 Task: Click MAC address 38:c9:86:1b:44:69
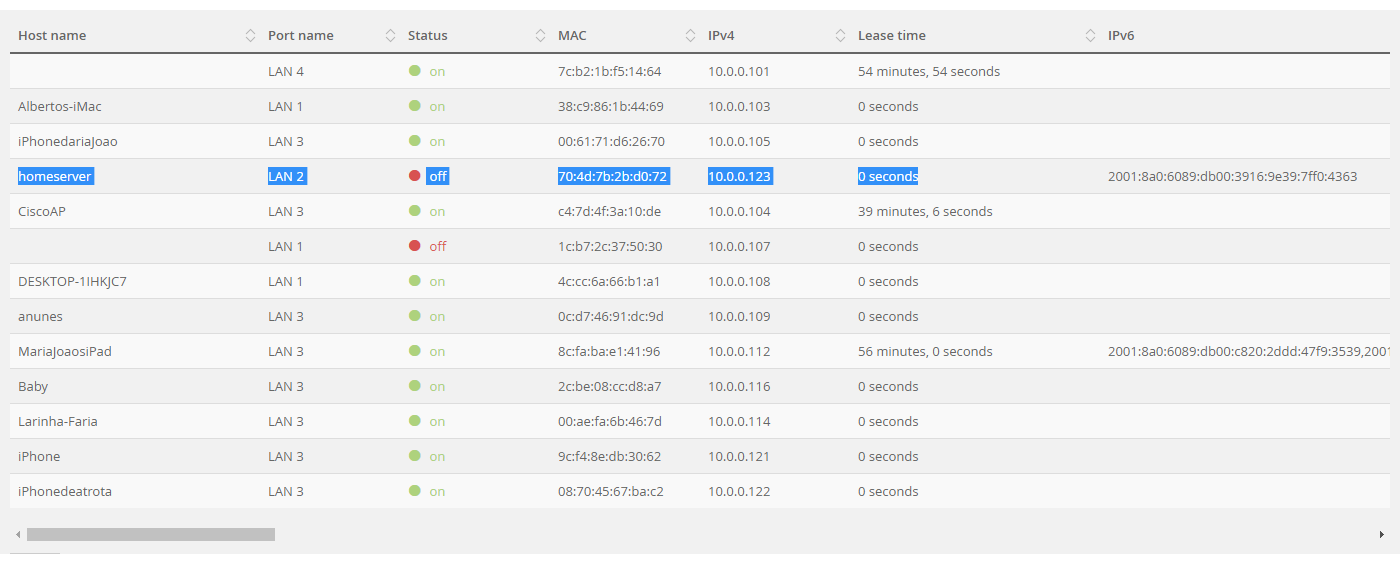click(x=611, y=106)
